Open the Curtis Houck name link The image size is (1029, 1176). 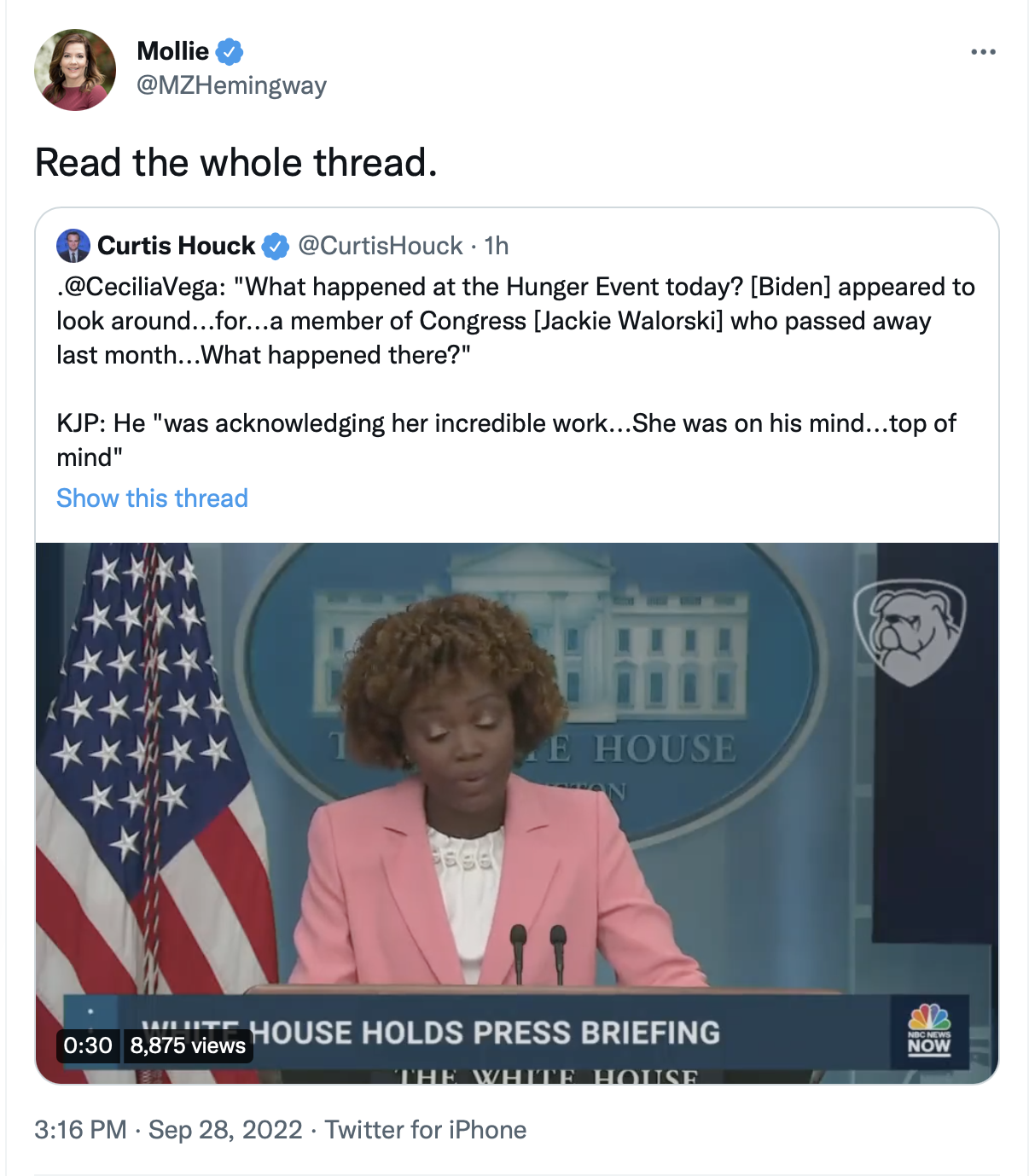click(177, 246)
